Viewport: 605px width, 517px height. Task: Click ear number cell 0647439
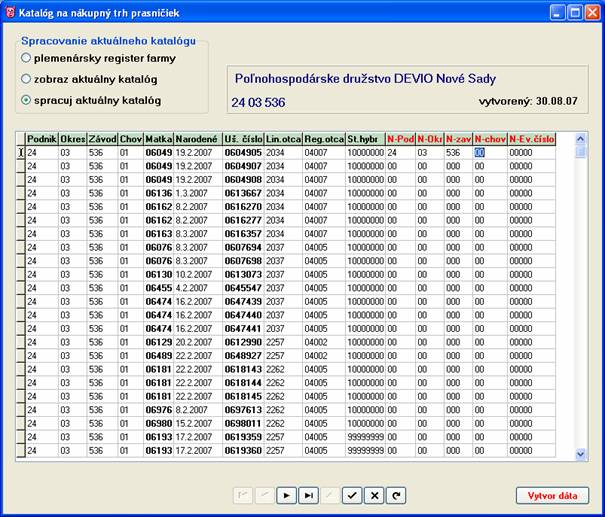pyautogui.click(x=243, y=302)
